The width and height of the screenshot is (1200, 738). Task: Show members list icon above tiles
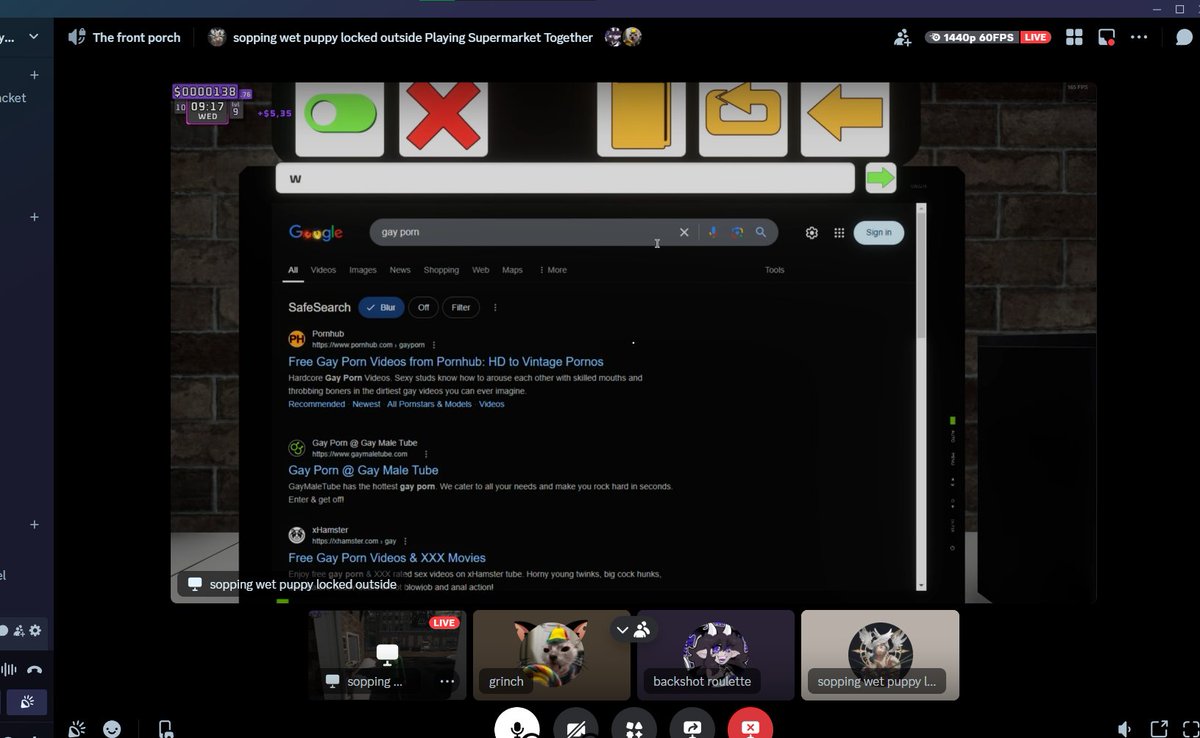click(x=642, y=630)
